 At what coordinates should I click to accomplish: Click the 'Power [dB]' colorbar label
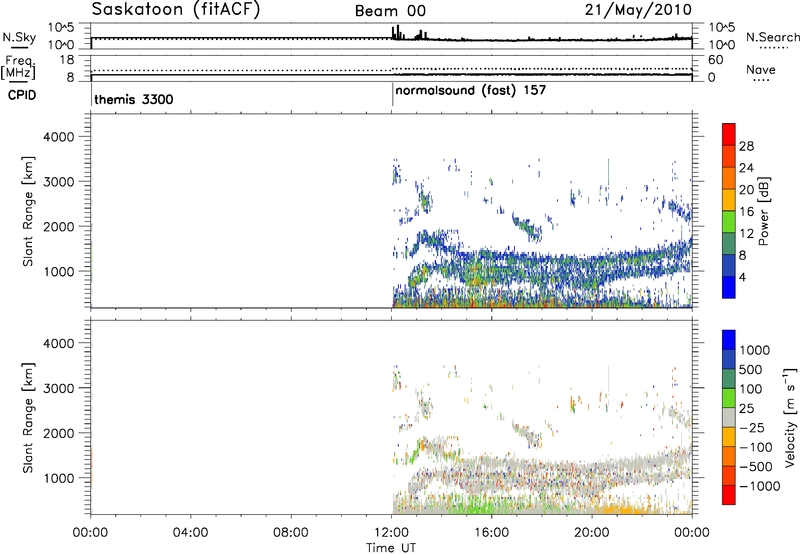click(x=764, y=211)
